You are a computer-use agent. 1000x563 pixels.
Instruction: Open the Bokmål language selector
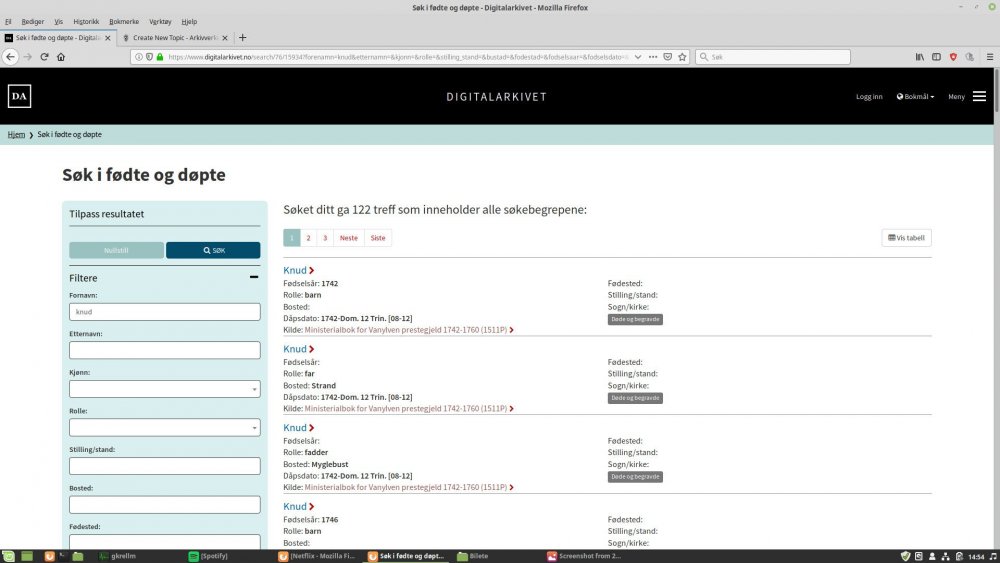pos(915,97)
